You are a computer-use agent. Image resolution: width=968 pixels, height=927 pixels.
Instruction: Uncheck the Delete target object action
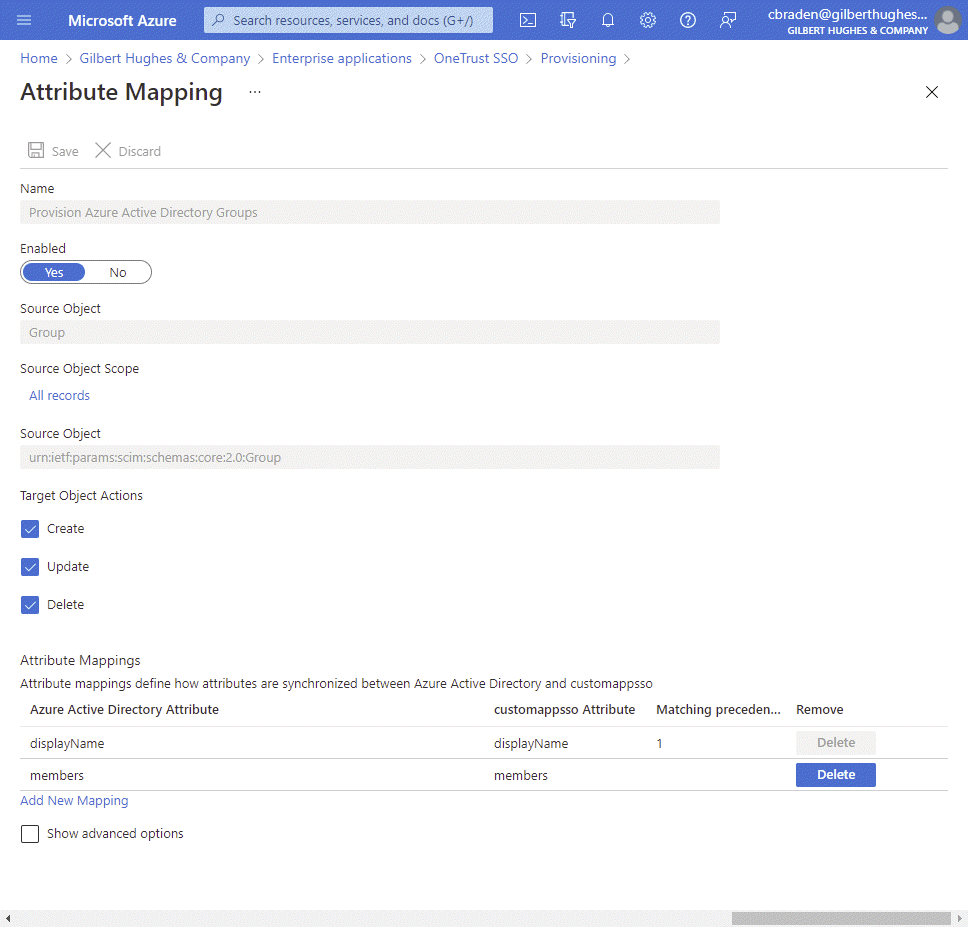click(x=30, y=604)
